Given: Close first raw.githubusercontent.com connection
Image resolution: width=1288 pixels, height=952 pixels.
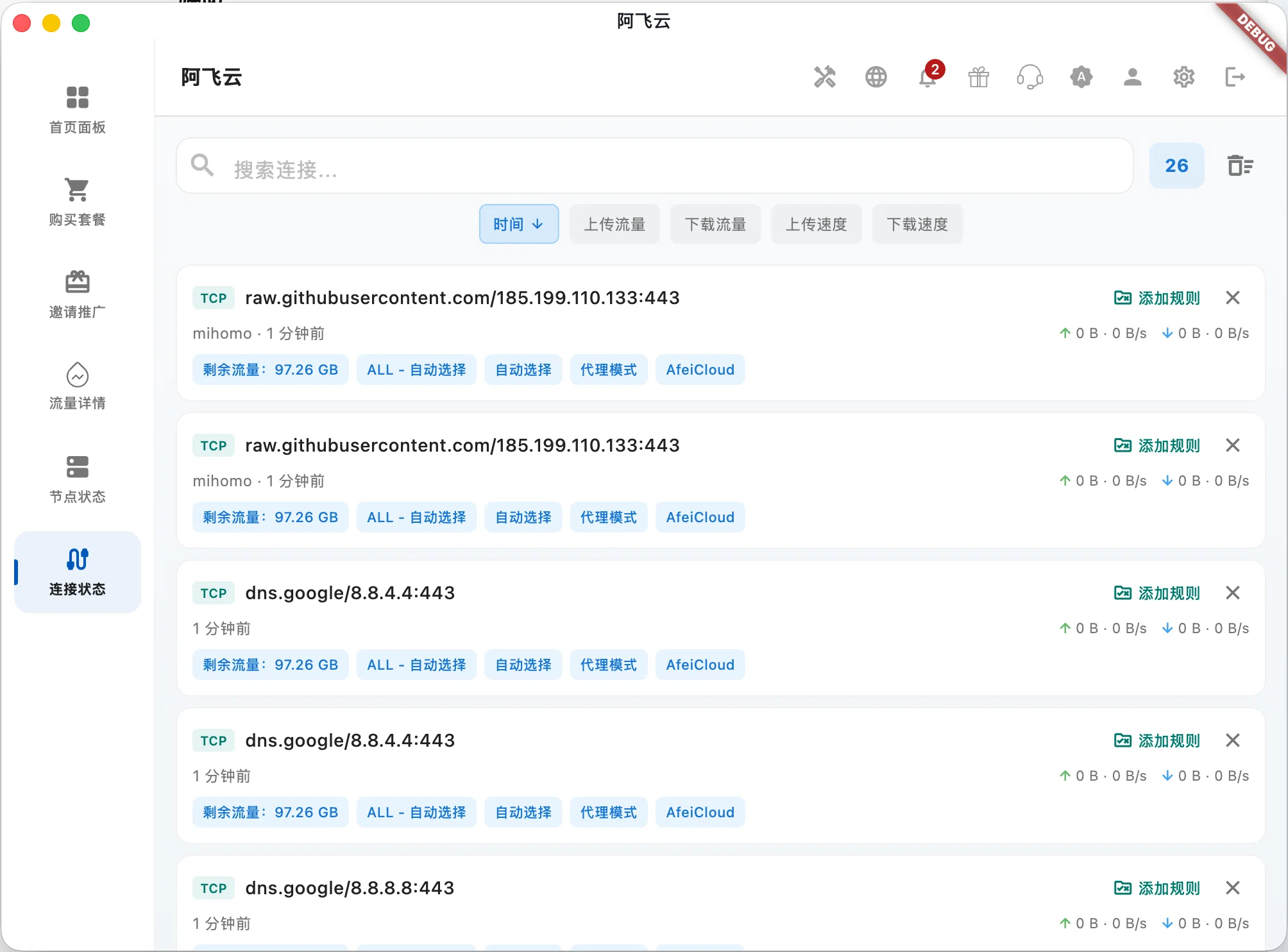Looking at the screenshot, I should click(x=1233, y=298).
